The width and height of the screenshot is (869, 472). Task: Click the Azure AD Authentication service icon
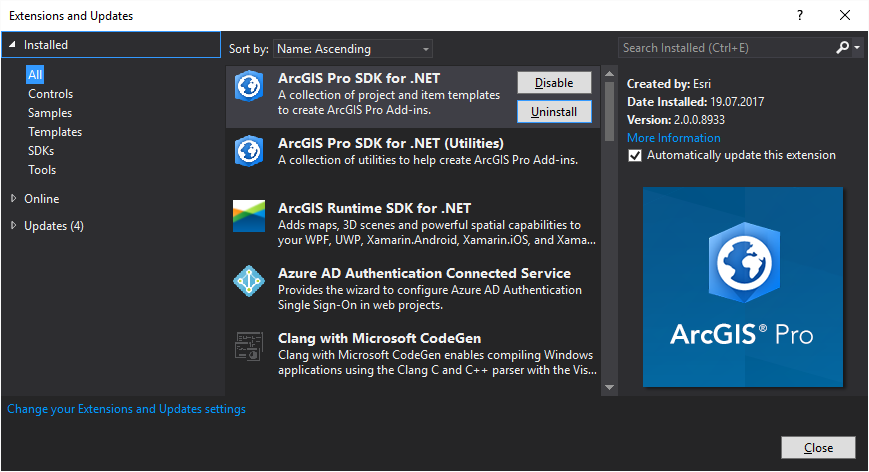pyautogui.click(x=248, y=281)
